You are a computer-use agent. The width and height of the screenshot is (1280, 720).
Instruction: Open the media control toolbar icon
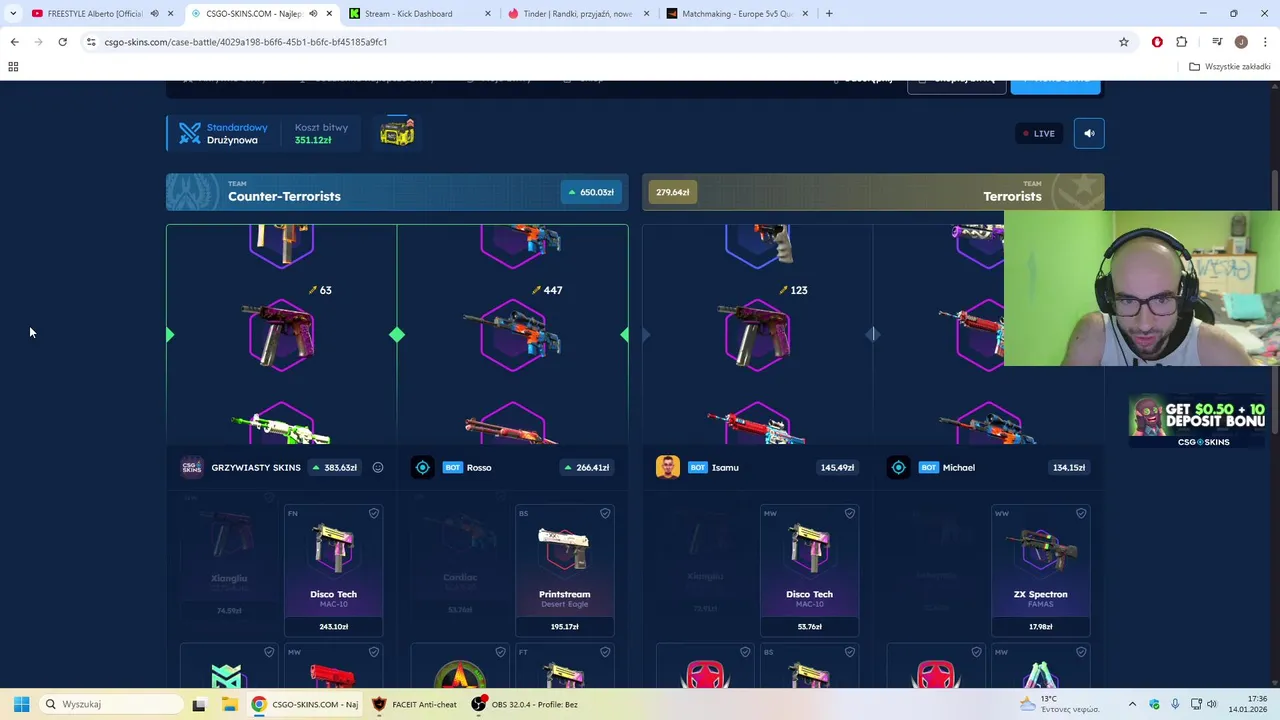click(1217, 42)
